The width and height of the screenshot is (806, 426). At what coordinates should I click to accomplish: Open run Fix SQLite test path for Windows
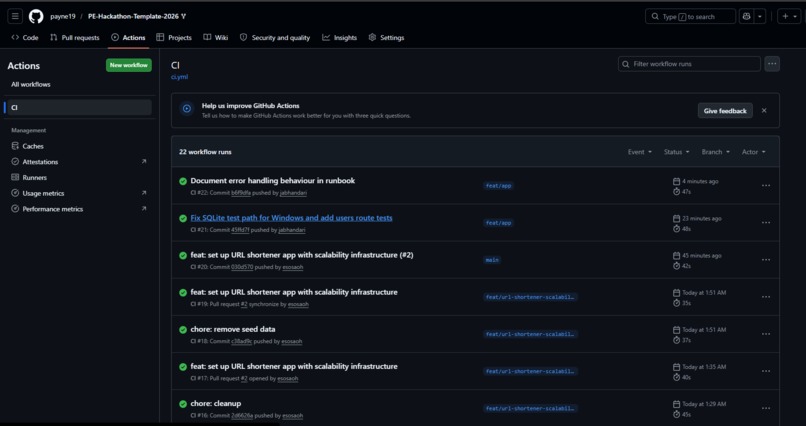point(291,218)
